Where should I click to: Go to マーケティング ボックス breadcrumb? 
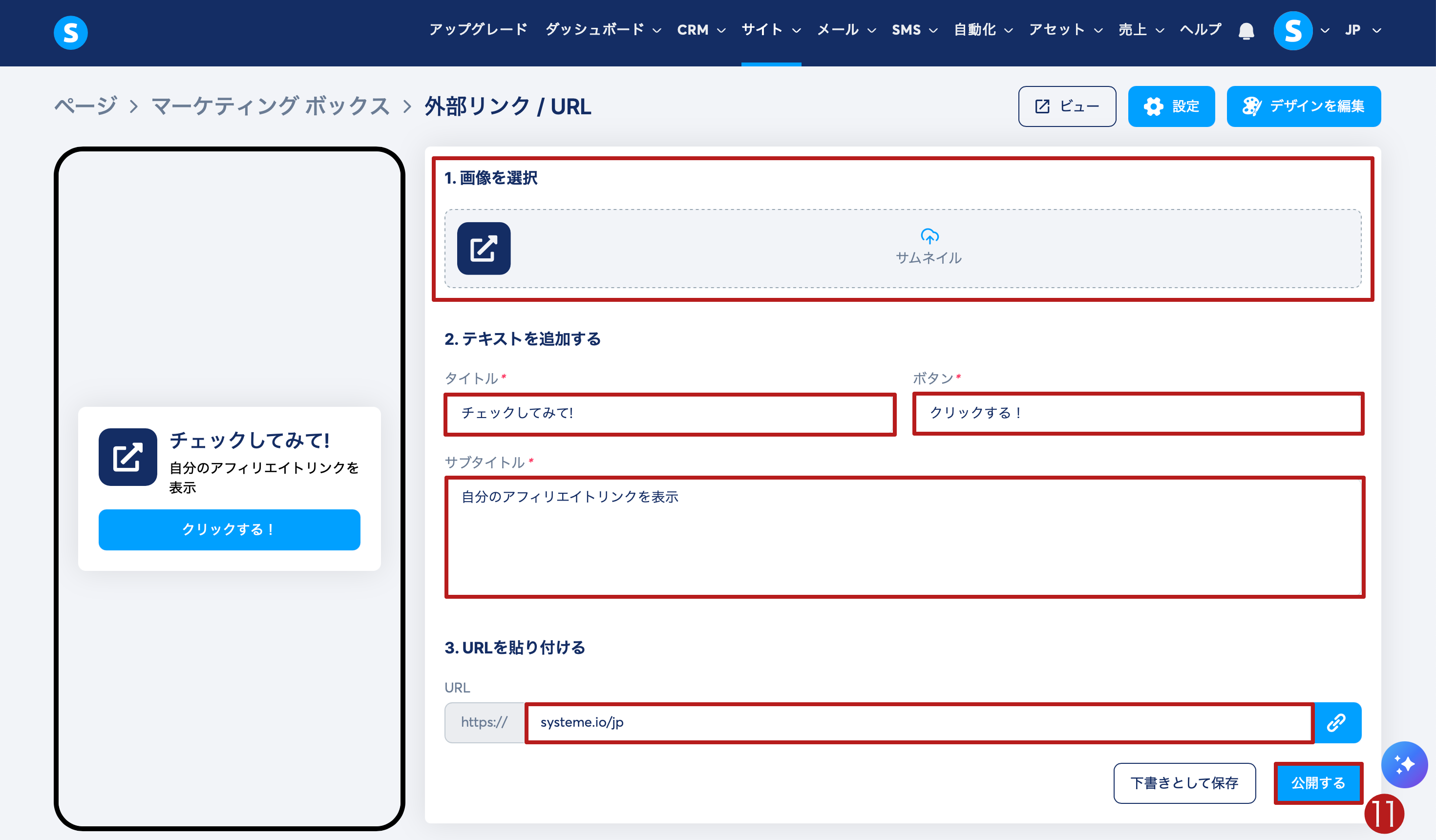click(x=270, y=106)
